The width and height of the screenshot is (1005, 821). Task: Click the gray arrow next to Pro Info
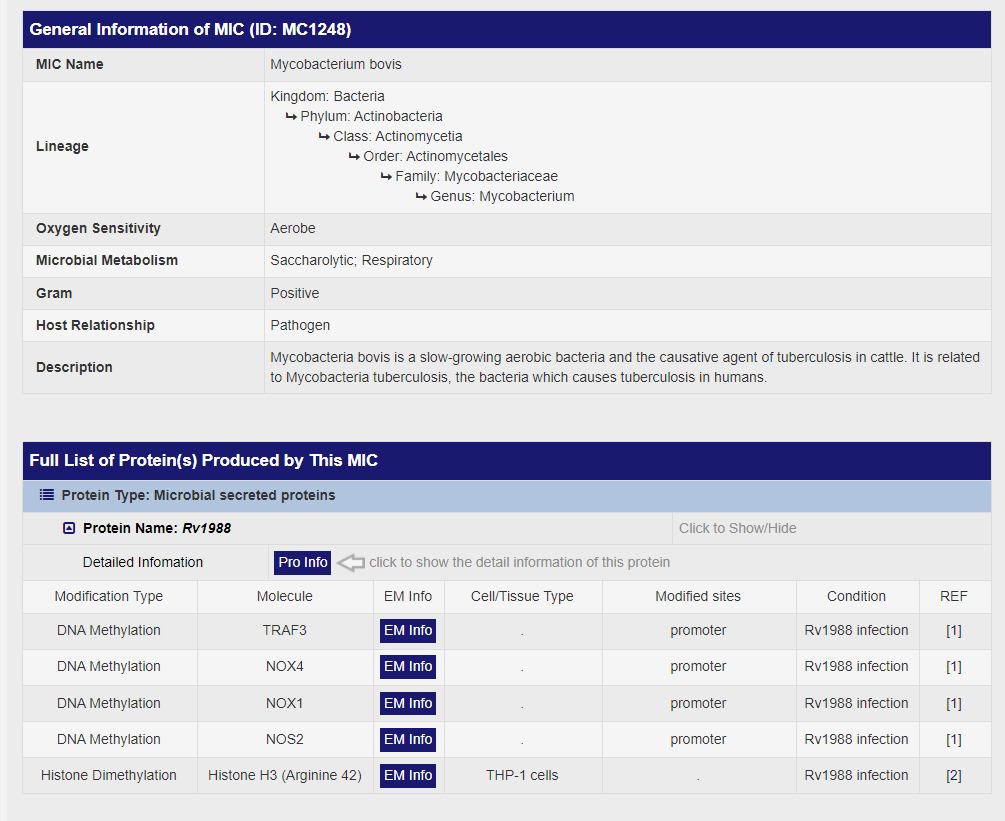[x=350, y=563]
